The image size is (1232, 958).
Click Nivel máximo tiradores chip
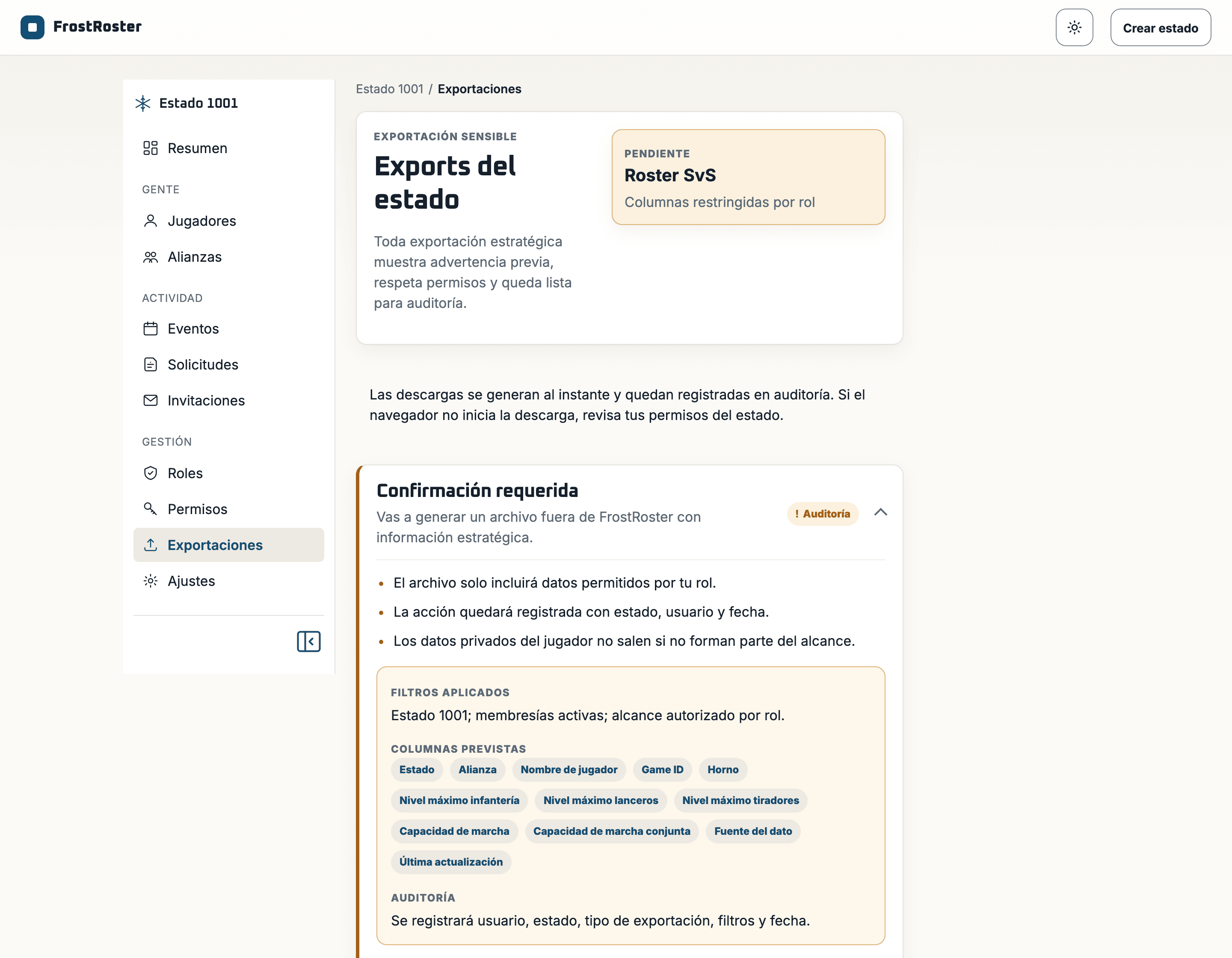tap(740, 800)
